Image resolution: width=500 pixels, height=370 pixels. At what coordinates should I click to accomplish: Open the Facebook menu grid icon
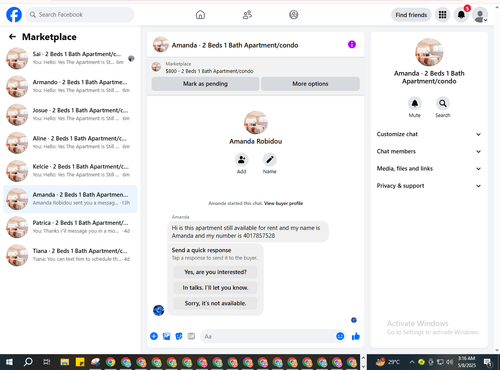(442, 15)
